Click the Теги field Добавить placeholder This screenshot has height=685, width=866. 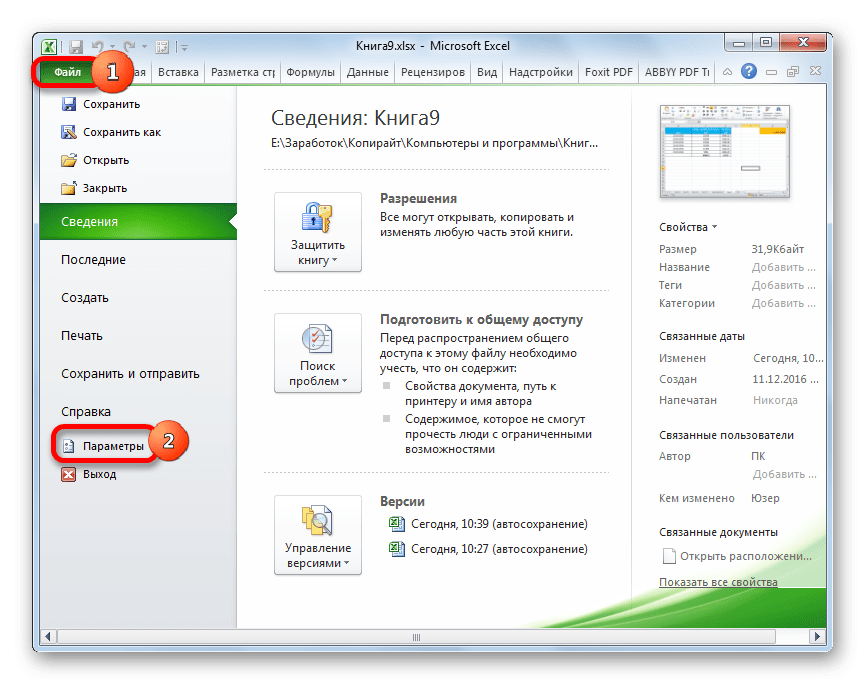click(x=783, y=286)
